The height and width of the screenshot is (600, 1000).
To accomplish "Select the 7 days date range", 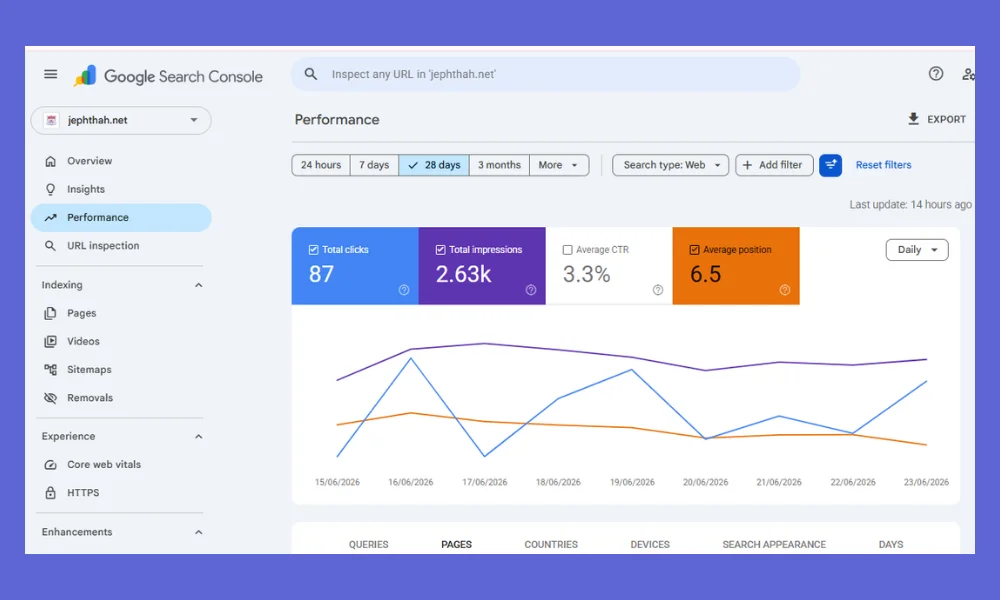I will (374, 165).
